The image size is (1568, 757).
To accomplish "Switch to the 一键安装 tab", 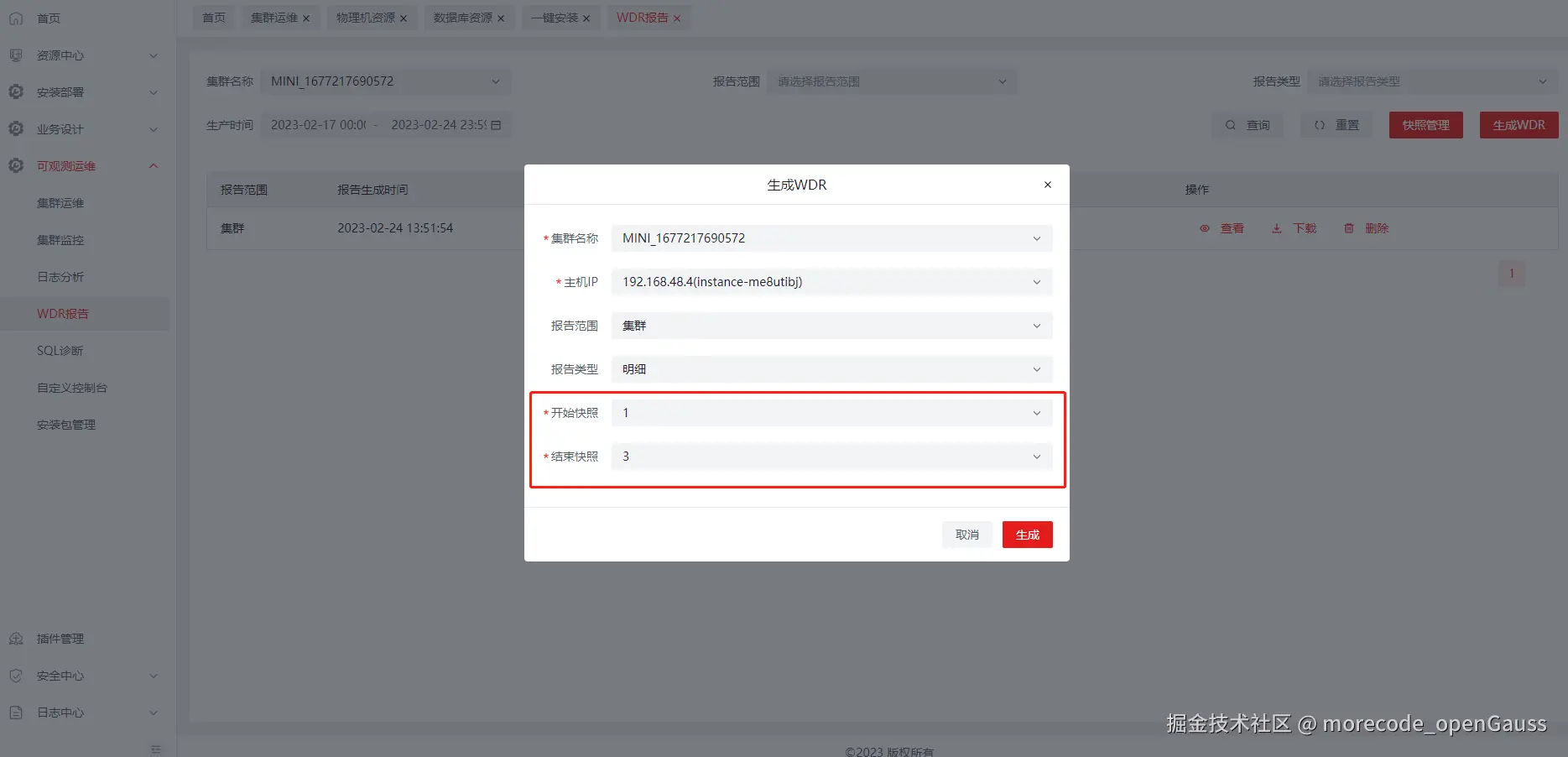I will click(555, 18).
